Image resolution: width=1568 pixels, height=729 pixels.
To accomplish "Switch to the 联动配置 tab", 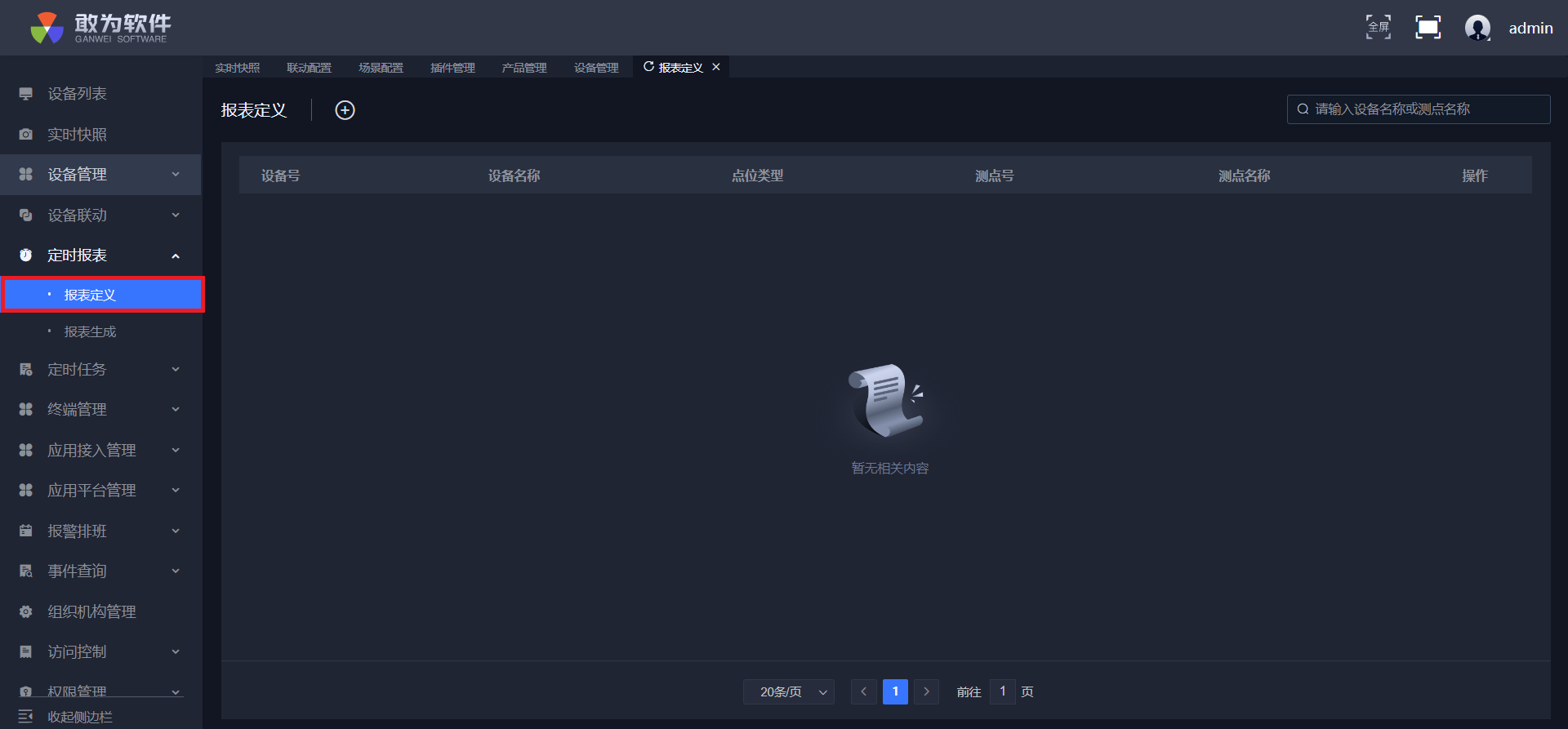I will click(x=310, y=68).
